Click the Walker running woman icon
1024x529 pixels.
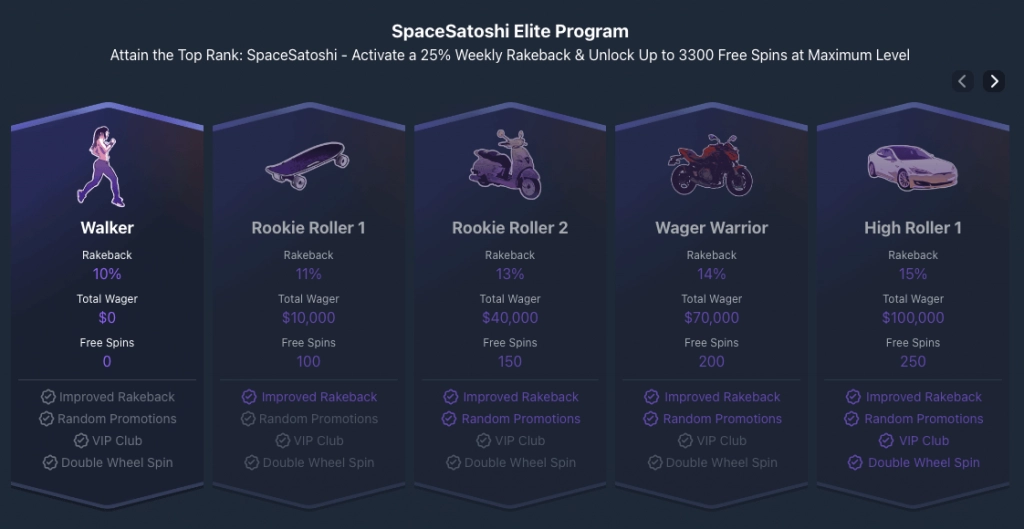(x=101, y=167)
